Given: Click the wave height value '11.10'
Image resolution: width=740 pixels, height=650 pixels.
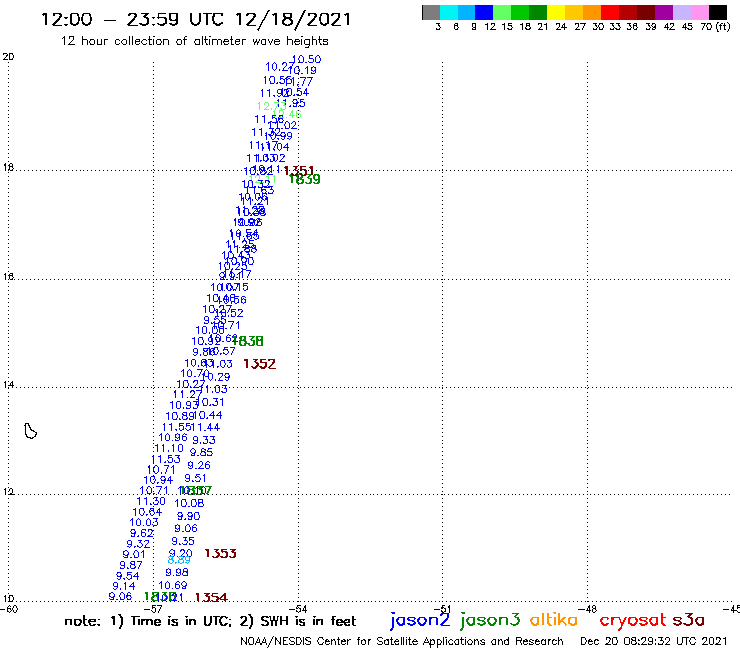Looking at the screenshot, I should (169, 448).
